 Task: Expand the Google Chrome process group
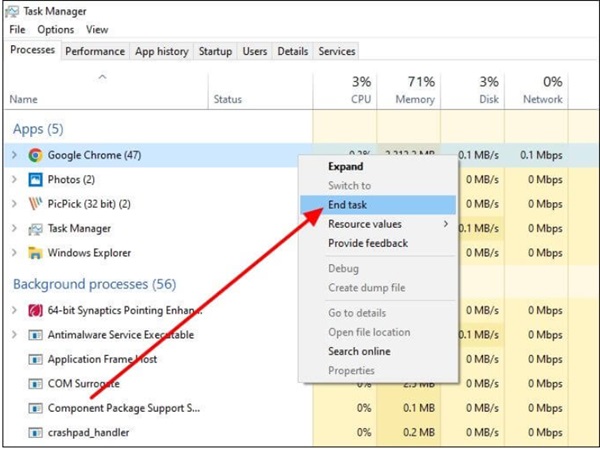click(x=14, y=155)
